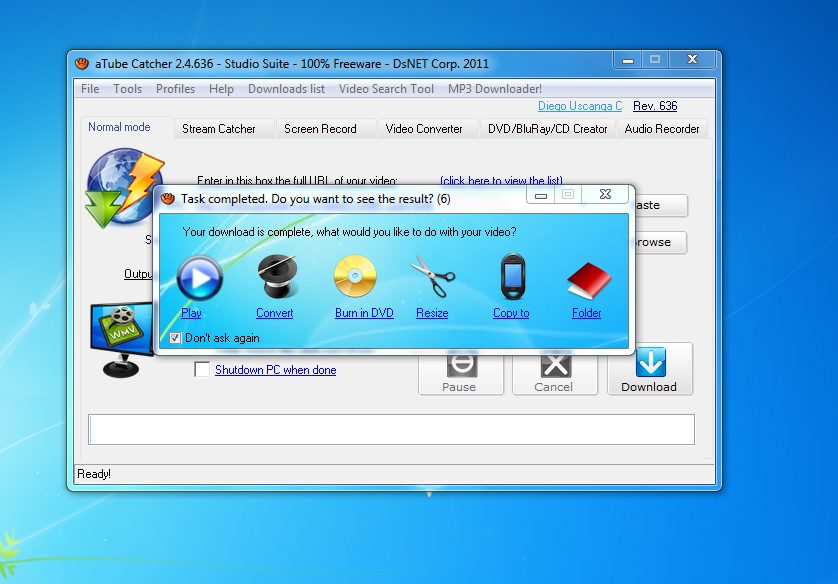Open the Profiles menu
Screen dimensions: 838x584
coord(175,89)
